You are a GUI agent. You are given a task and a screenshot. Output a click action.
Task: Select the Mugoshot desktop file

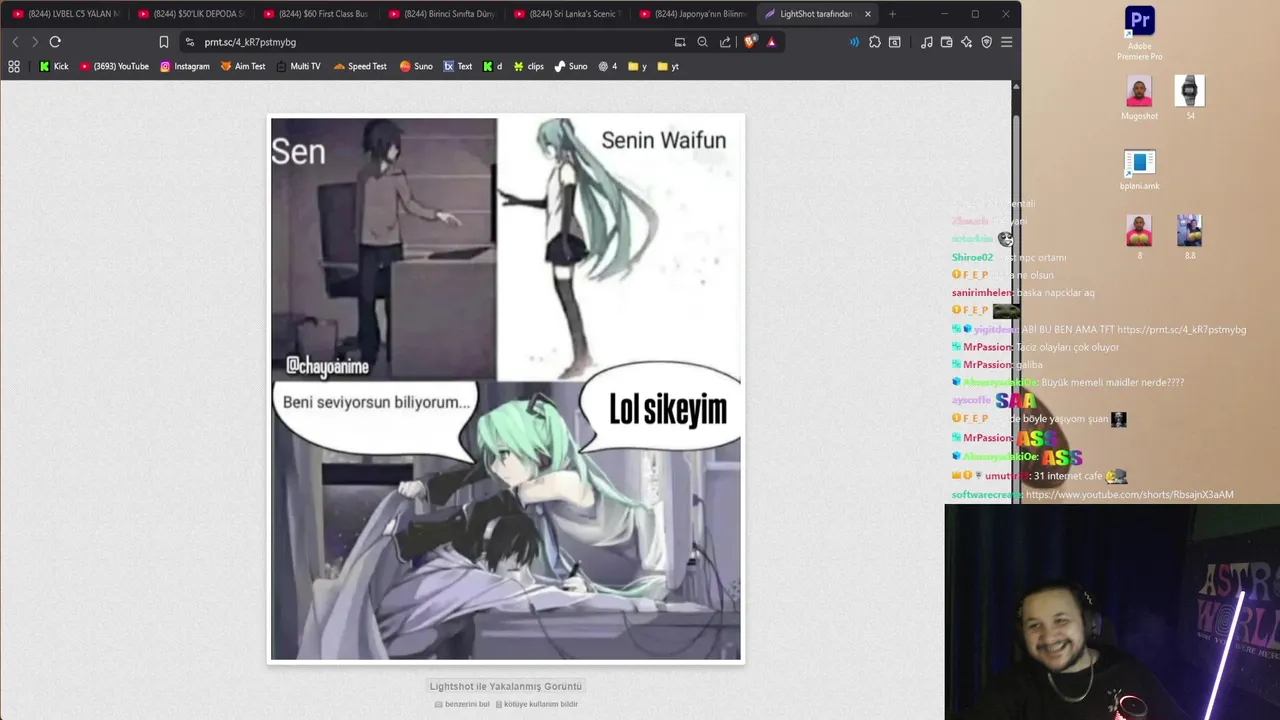click(1139, 98)
